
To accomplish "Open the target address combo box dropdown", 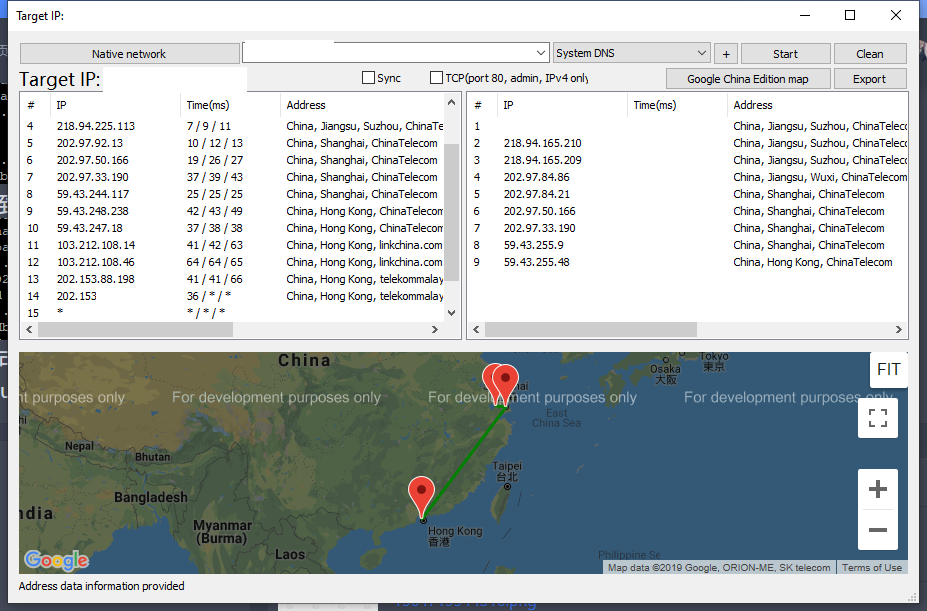I will 540,53.
